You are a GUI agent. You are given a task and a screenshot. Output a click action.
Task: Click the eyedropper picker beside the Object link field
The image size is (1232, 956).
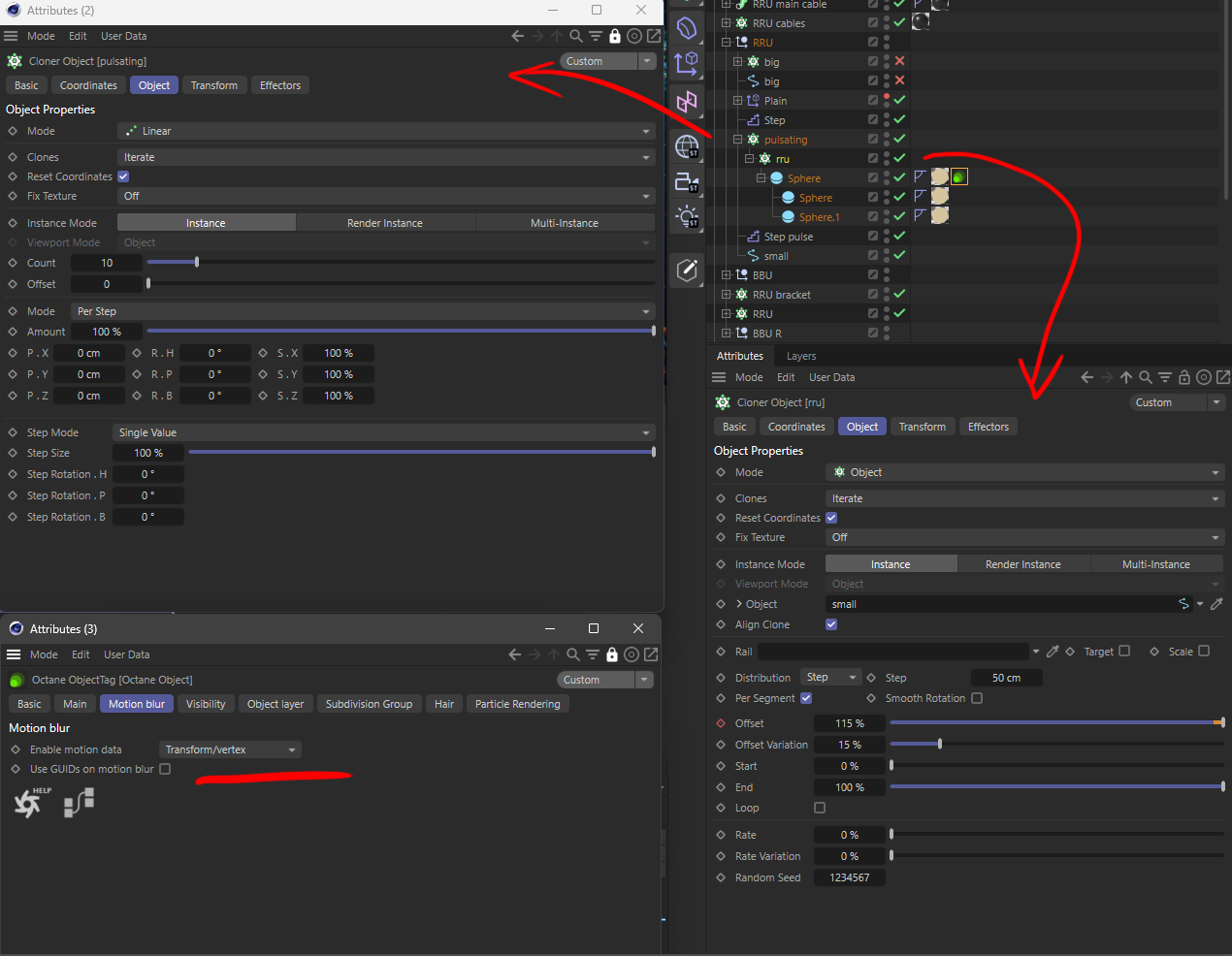[x=1216, y=604]
